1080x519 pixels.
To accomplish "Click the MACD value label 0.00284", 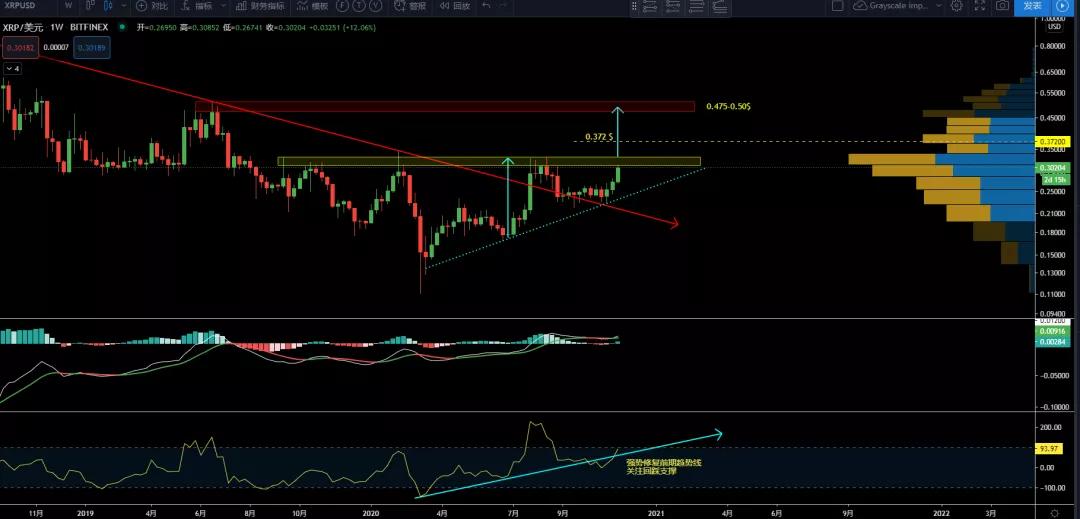I will (x=1051, y=341).
